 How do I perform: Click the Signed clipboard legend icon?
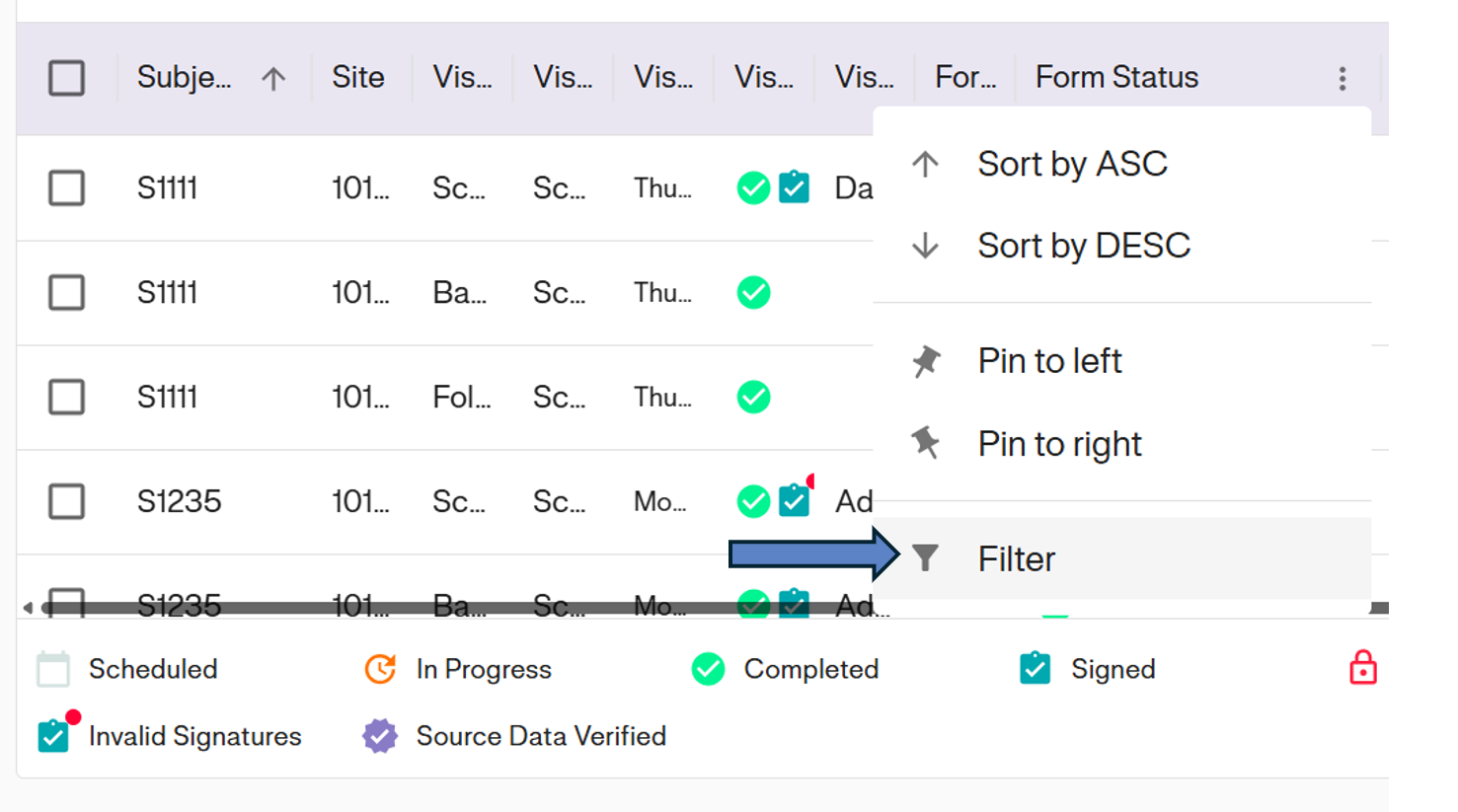1034,669
